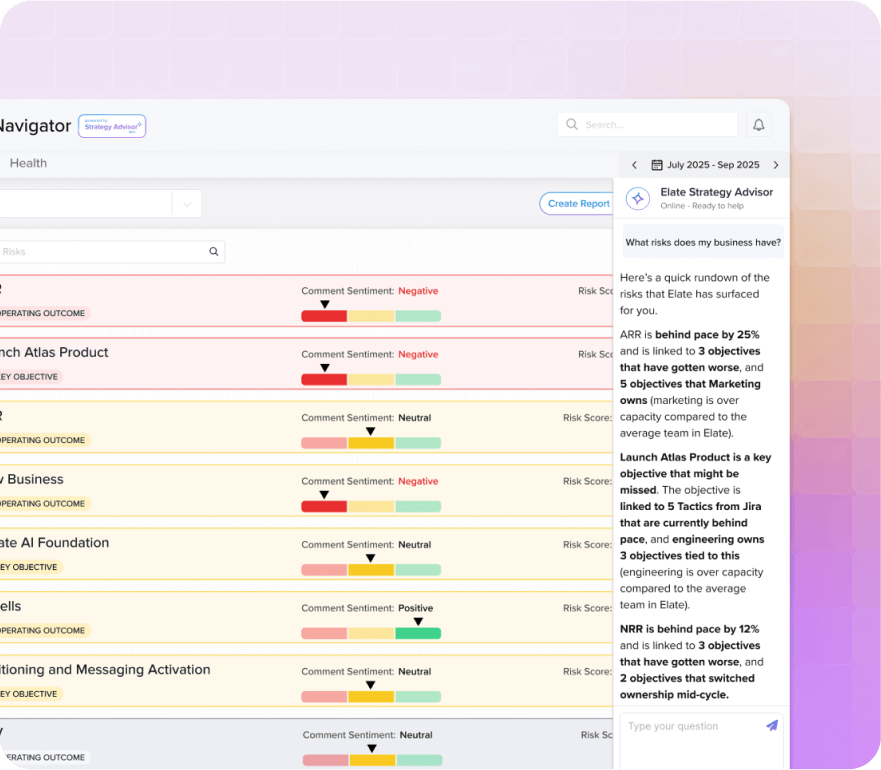Go to next date range
This screenshot has height=770, width=881.
tap(776, 165)
